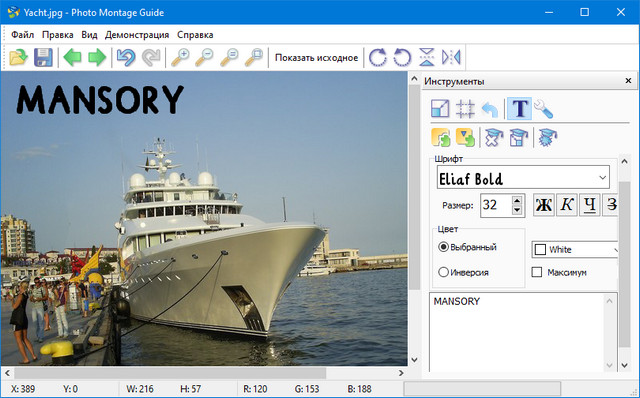640x398 pixels.
Task: Click the MANSORY text overlay on image
Action: point(100,100)
